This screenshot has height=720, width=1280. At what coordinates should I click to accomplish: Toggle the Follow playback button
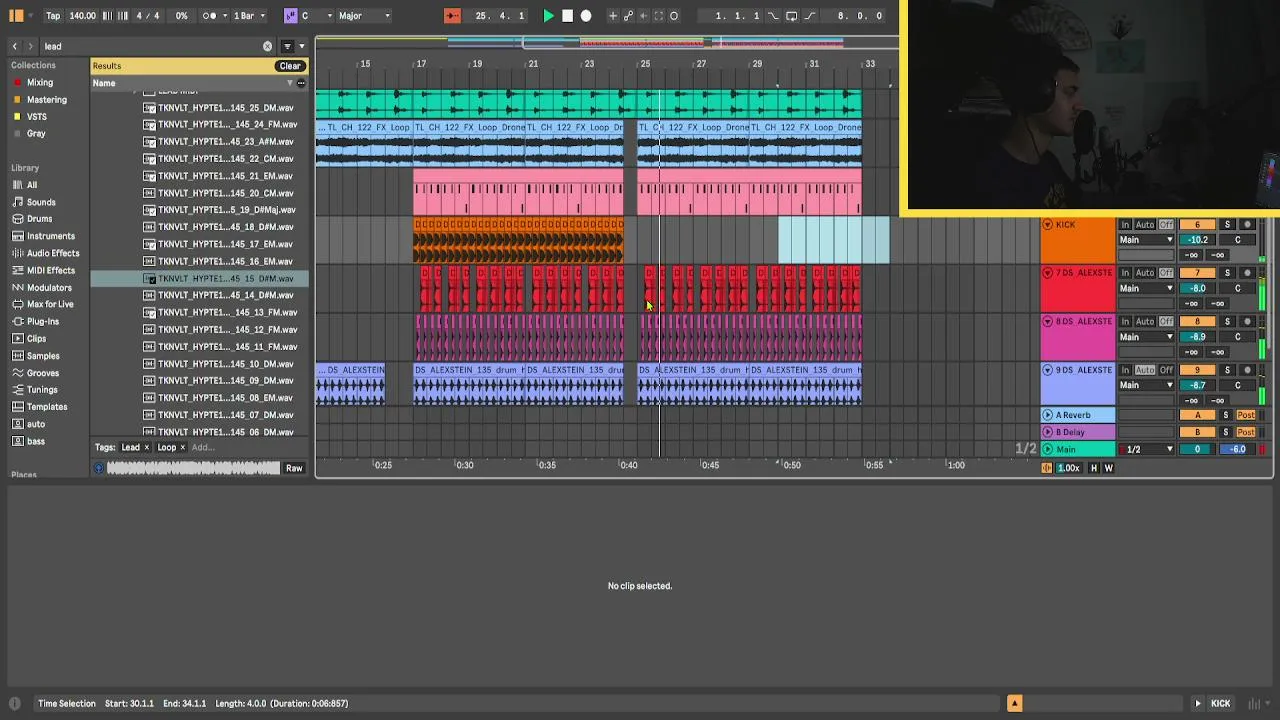pos(452,16)
